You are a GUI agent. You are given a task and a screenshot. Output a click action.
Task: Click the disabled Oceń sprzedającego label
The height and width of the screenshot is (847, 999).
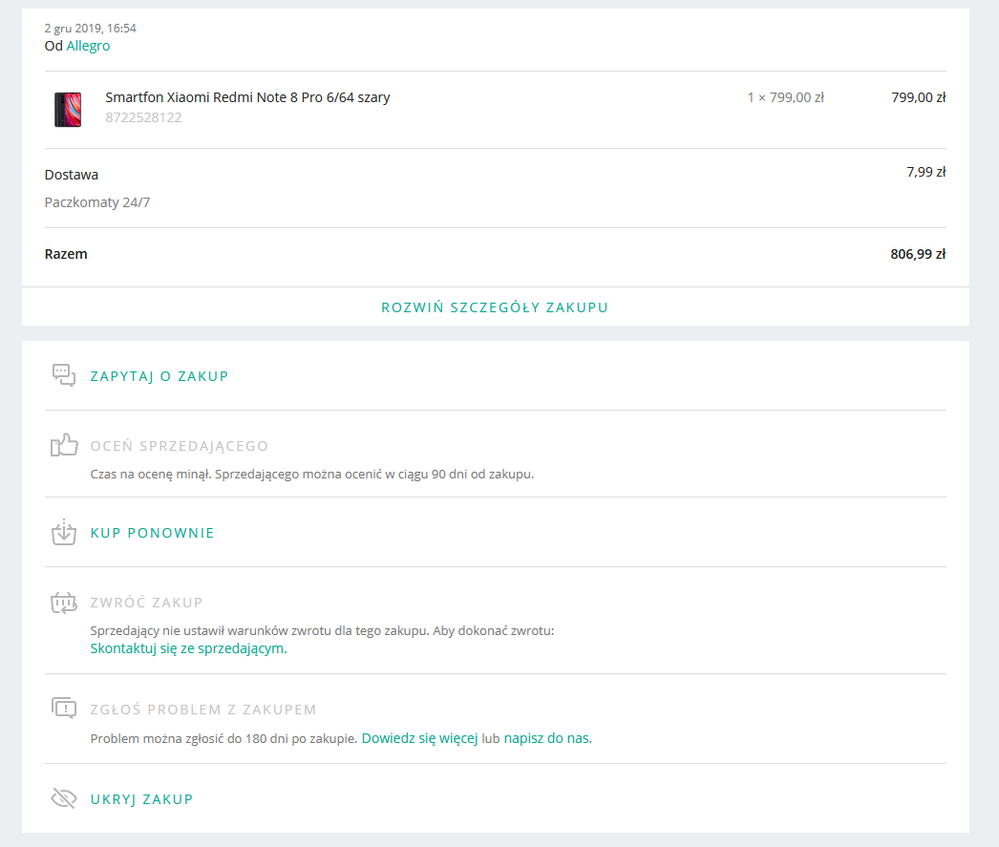179,446
